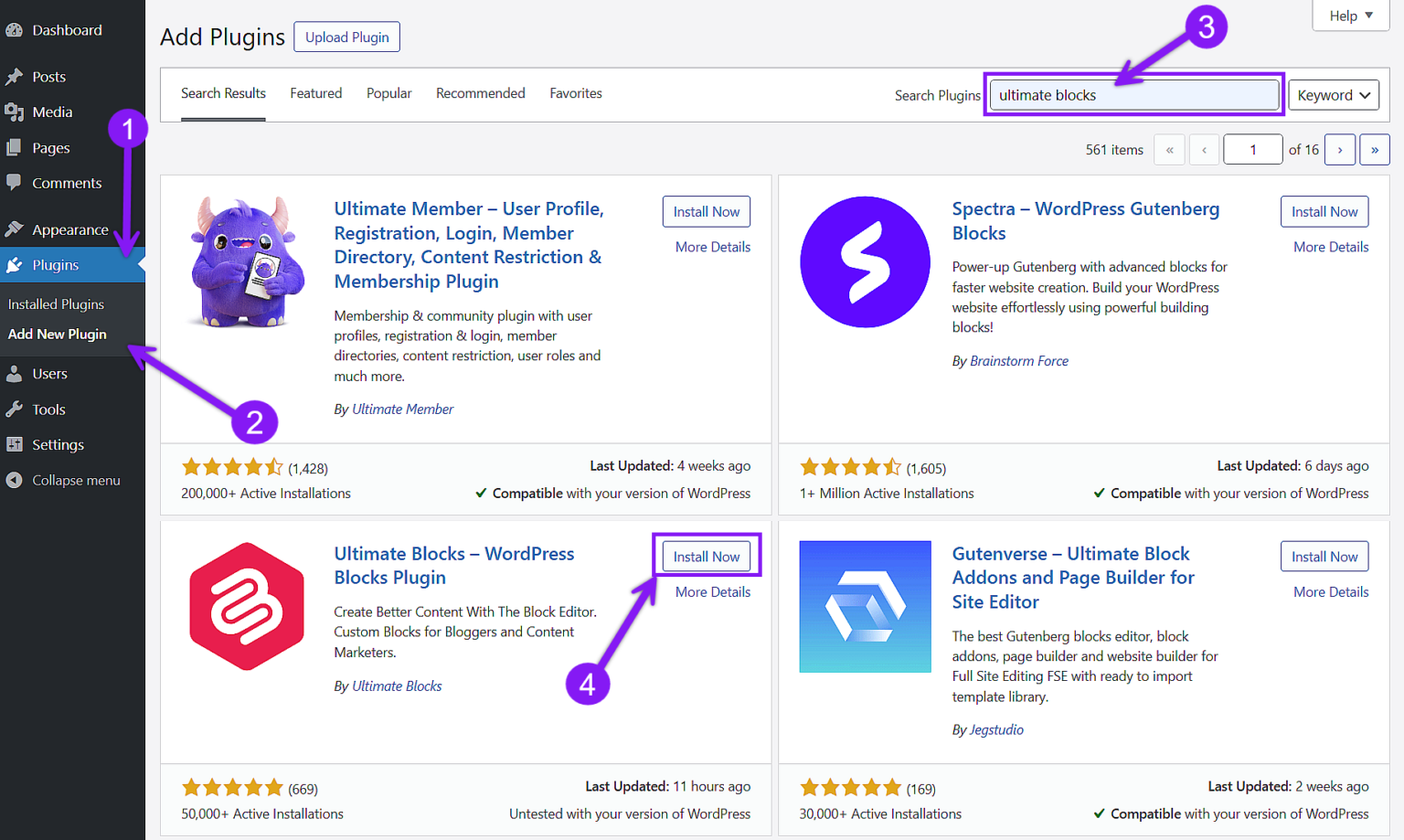Screen dimensions: 1404x840
Task: Select the Tools wrench icon
Action: (15, 409)
